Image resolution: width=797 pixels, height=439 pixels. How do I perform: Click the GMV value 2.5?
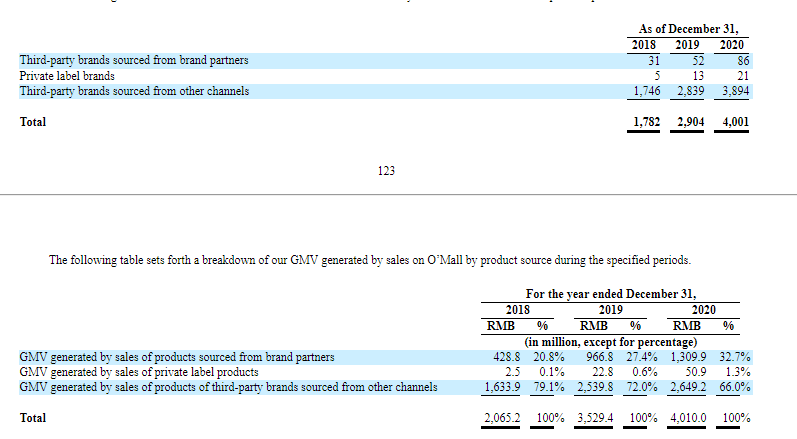click(513, 372)
